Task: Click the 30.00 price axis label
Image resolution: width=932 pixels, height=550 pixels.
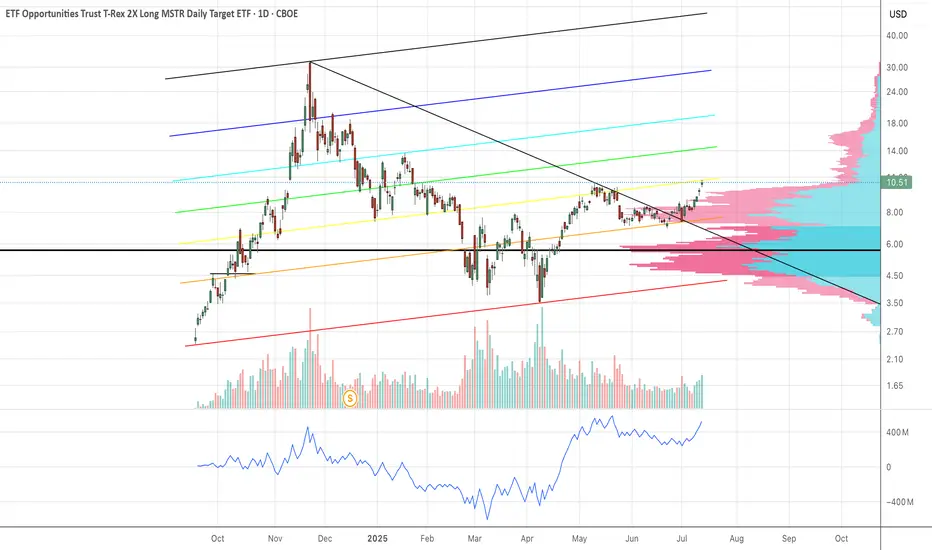Action: 897,68
